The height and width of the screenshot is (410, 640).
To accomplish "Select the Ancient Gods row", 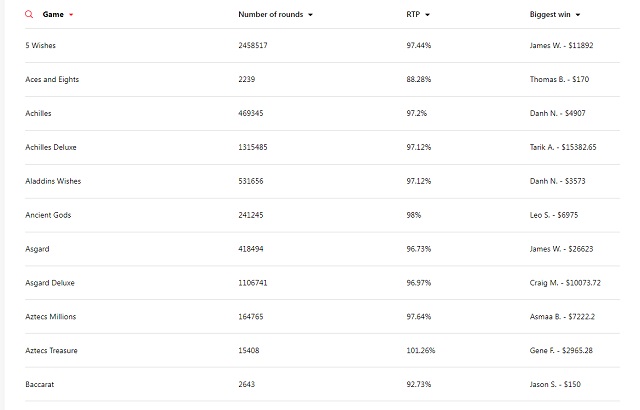I will click(x=322, y=215).
